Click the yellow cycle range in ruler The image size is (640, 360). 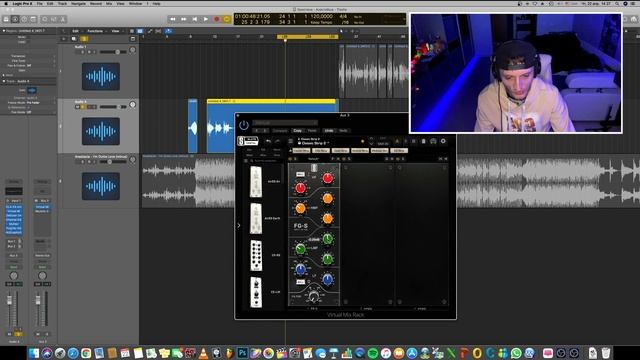coord(308,37)
